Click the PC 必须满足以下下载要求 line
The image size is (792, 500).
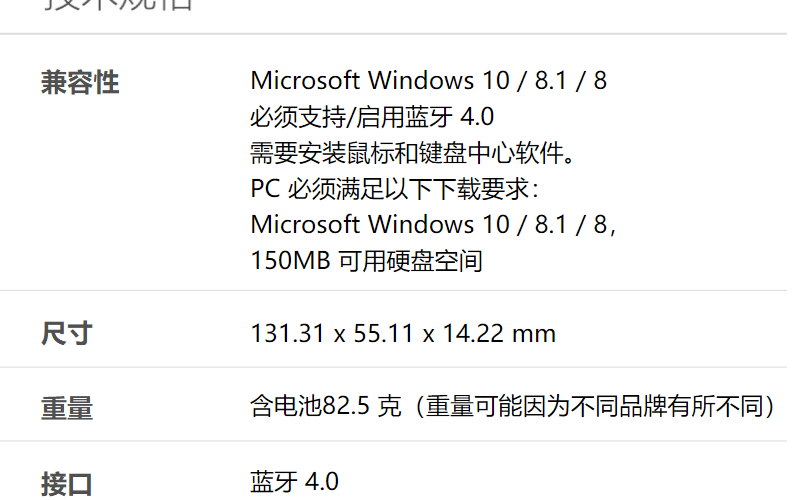pos(396,189)
